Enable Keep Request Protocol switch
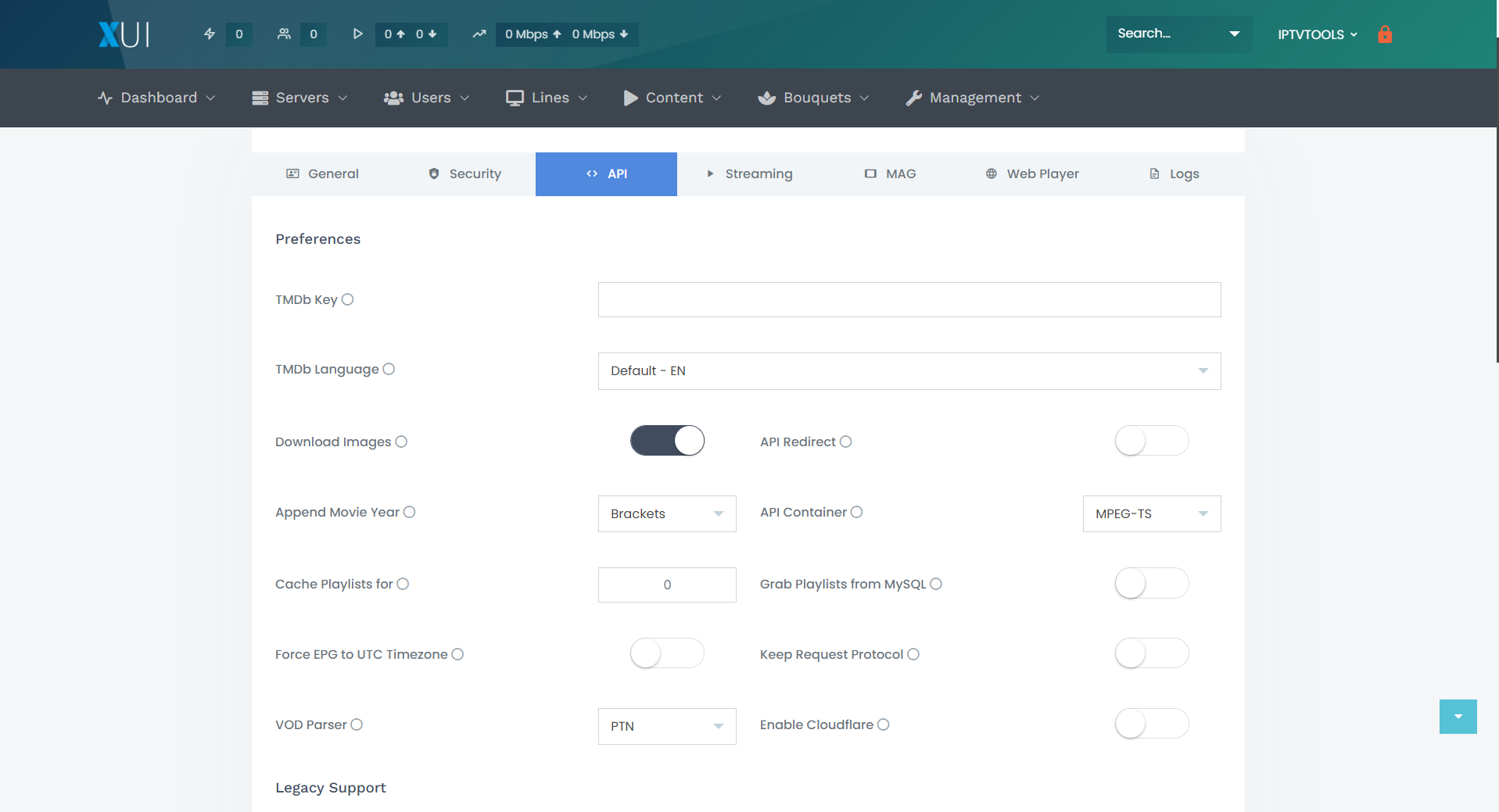1499x812 pixels. [1152, 653]
